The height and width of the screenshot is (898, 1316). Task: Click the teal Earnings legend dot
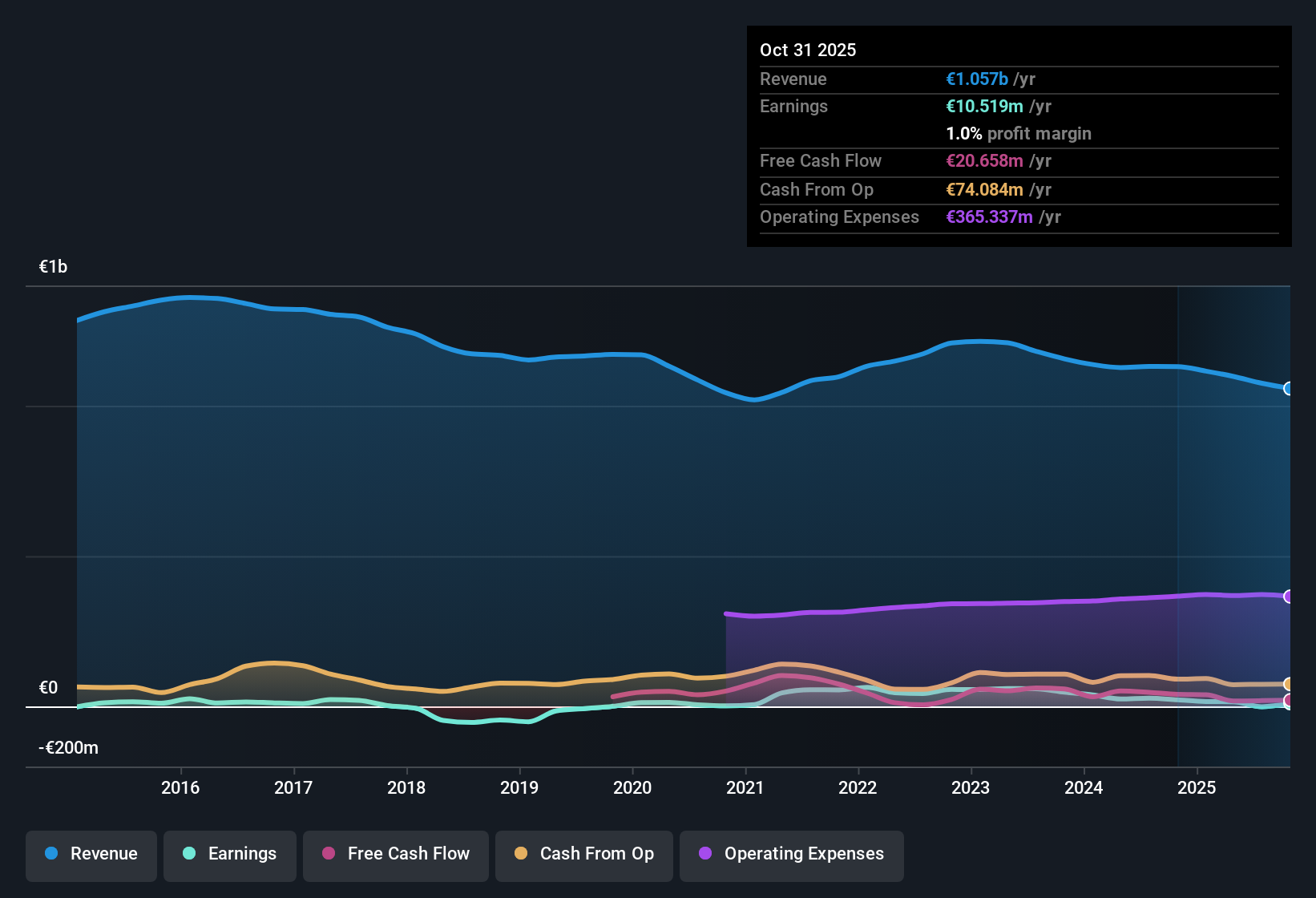coord(189,854)
